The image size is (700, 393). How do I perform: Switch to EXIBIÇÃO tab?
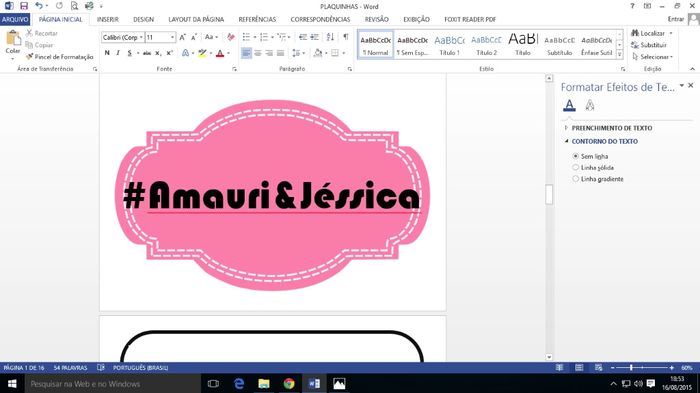point(416,19)
